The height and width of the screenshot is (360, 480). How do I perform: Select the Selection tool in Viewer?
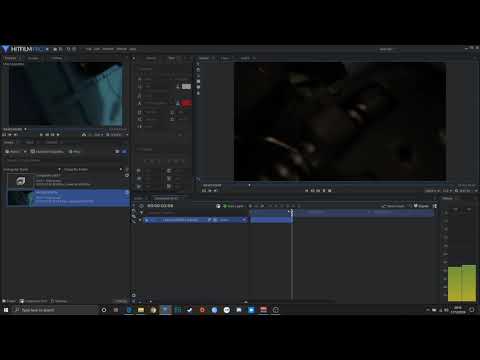pyautogui.click(x=198, y=64)
